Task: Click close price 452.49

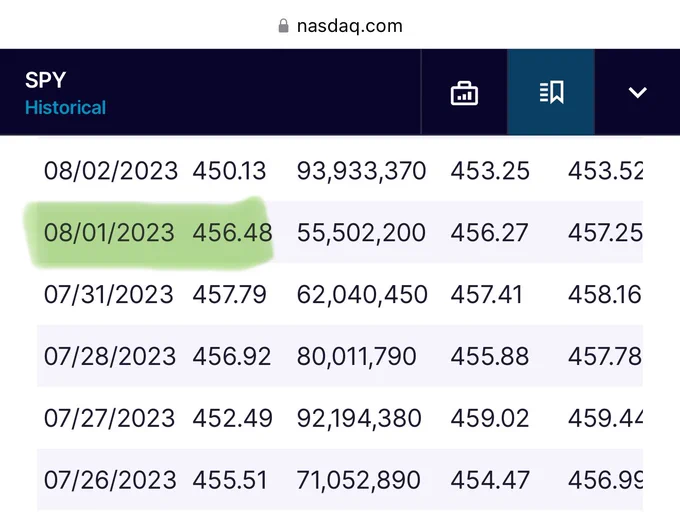Action: click(x=232, y=418)
